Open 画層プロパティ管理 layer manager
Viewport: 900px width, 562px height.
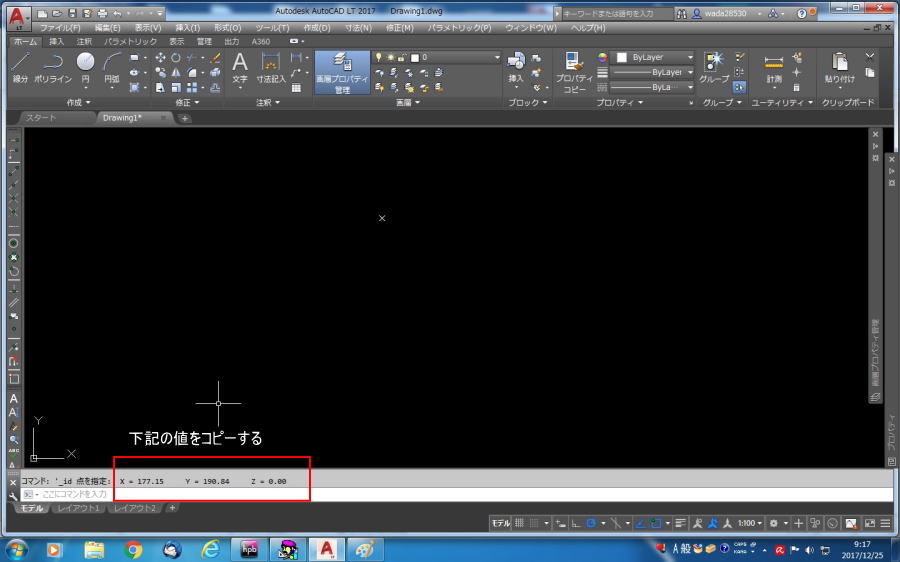[342, 72]
